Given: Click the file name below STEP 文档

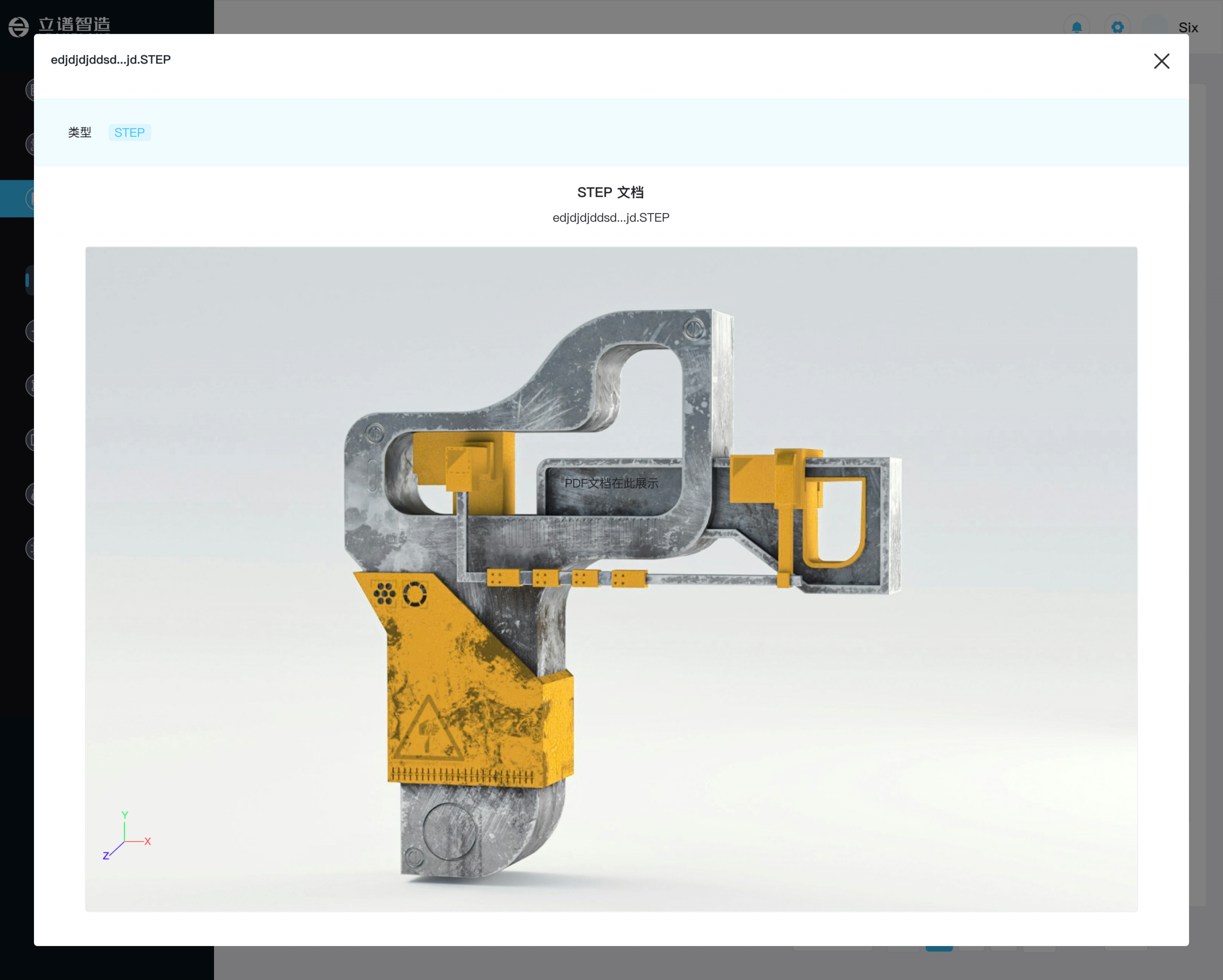Looking at the screenshot, I should (611, 218).
